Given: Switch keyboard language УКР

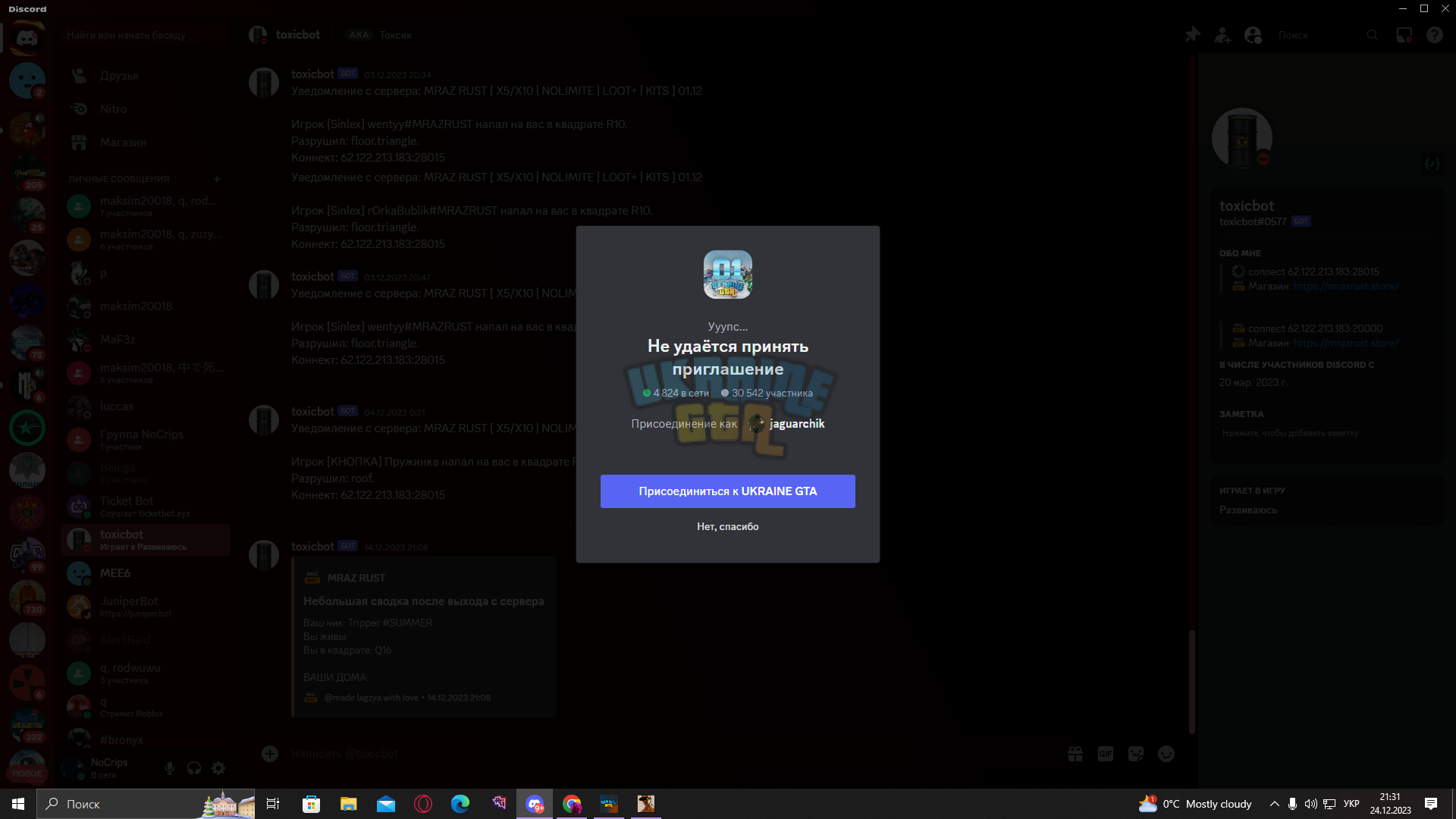Looking at the screenshot, I should [1351, 804].
